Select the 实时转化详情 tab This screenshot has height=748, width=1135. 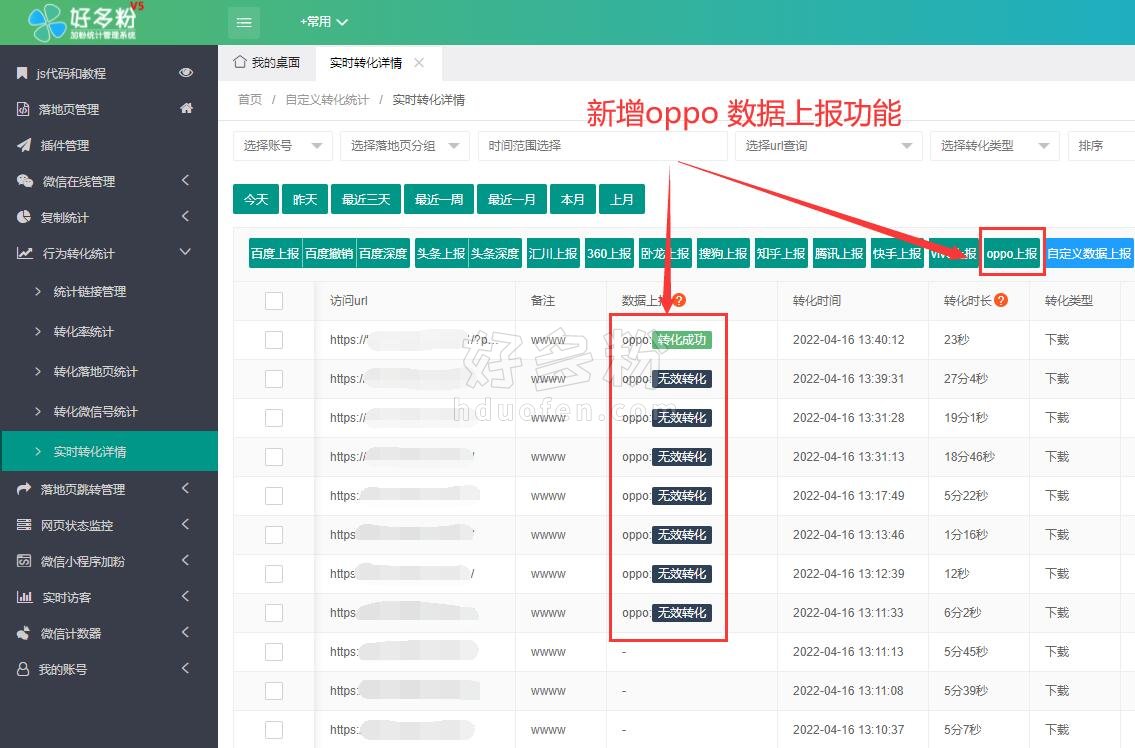pyautogui.click(x=366, y=63)
